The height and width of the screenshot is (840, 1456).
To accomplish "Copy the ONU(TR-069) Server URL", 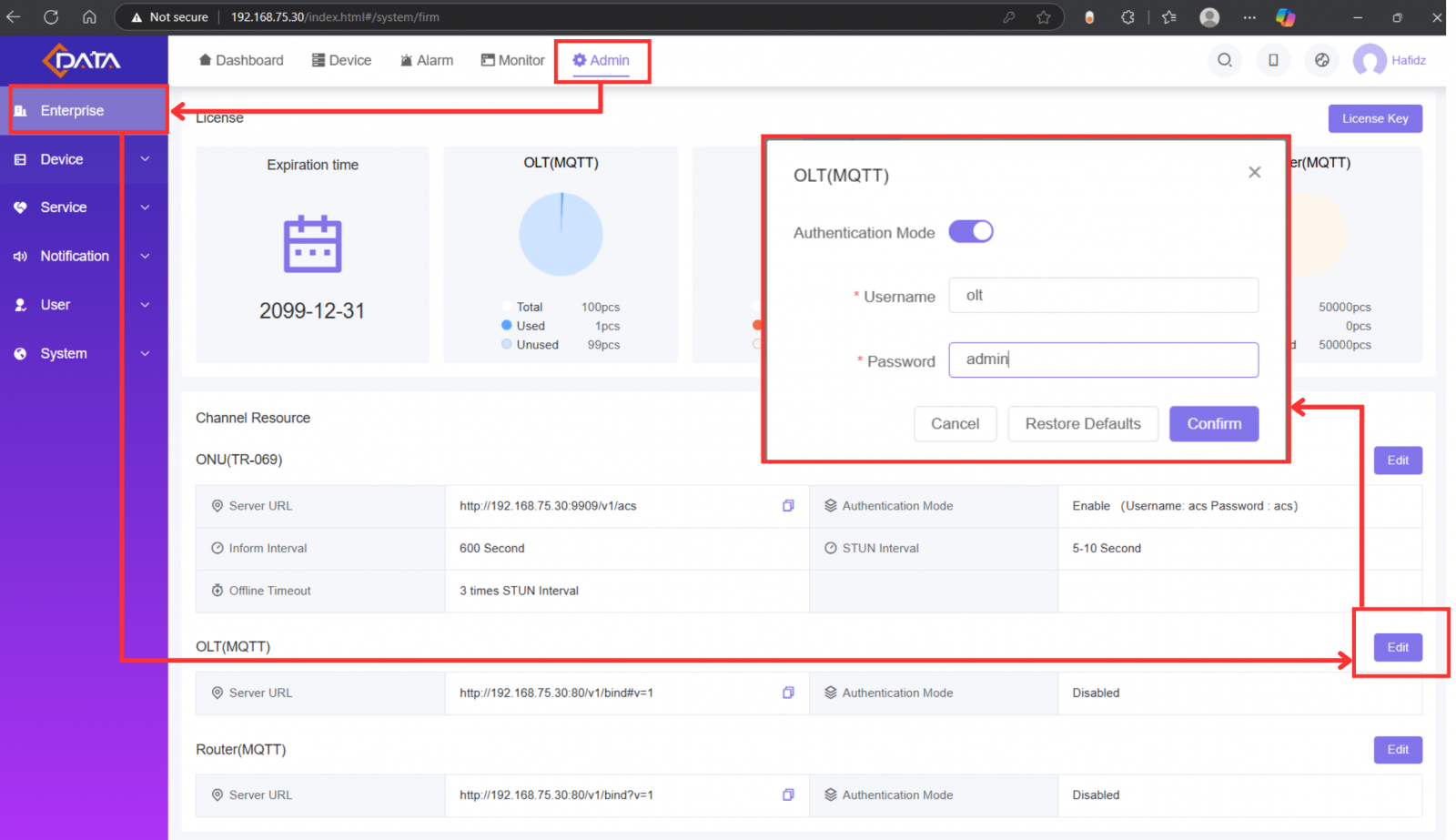I will (x=788, y=505).
